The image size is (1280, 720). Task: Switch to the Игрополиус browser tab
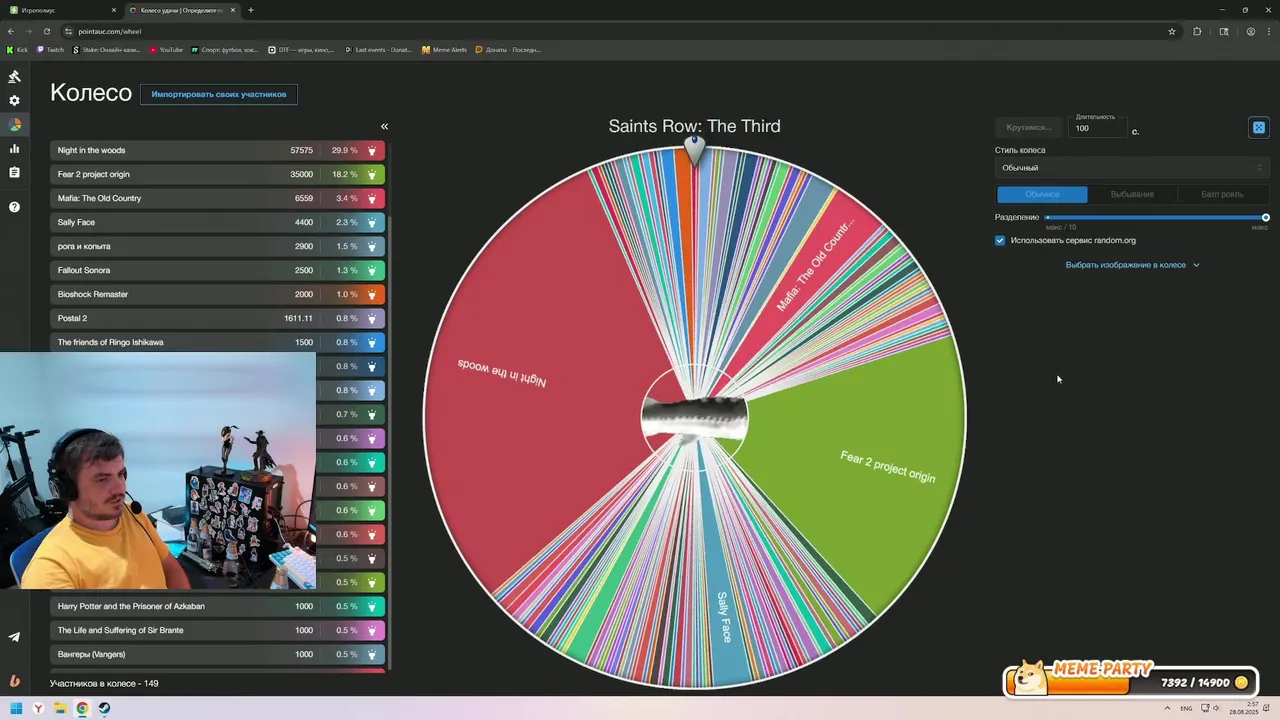point(62,10)
